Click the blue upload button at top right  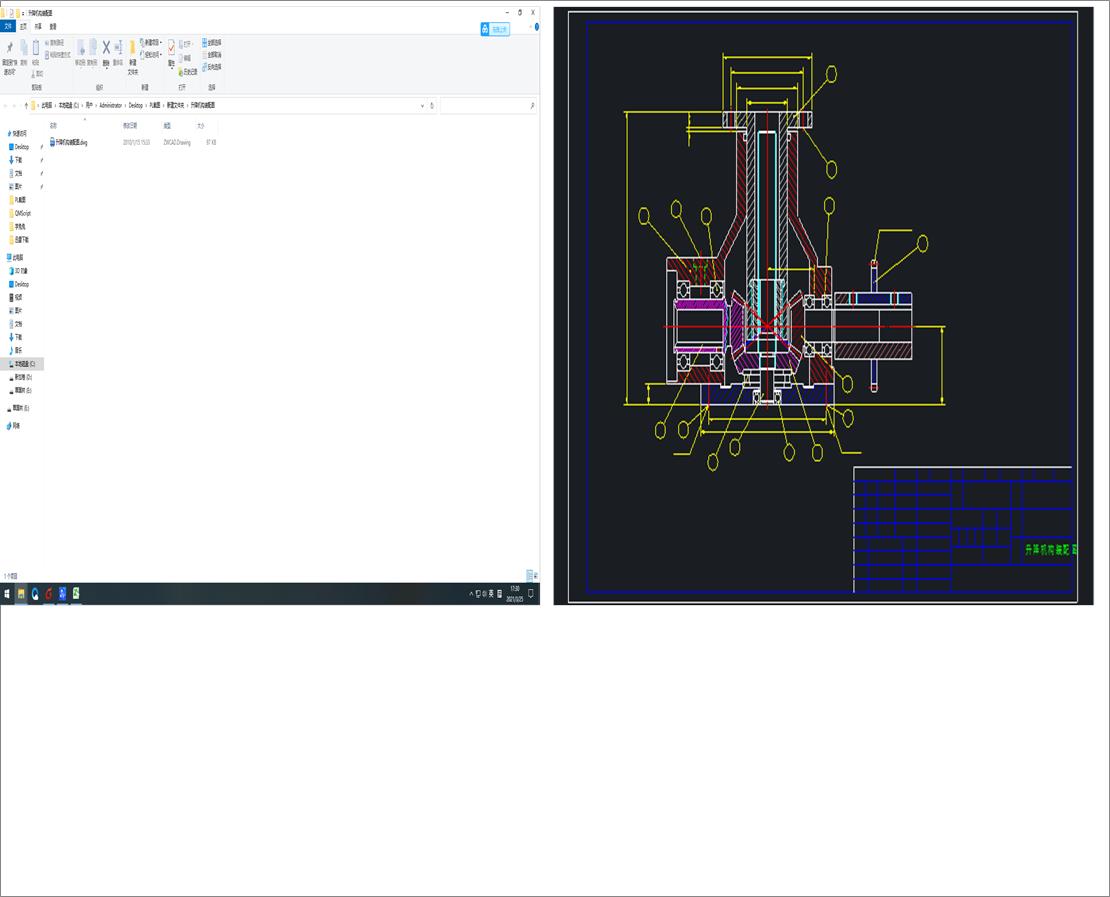pos(495,29)
